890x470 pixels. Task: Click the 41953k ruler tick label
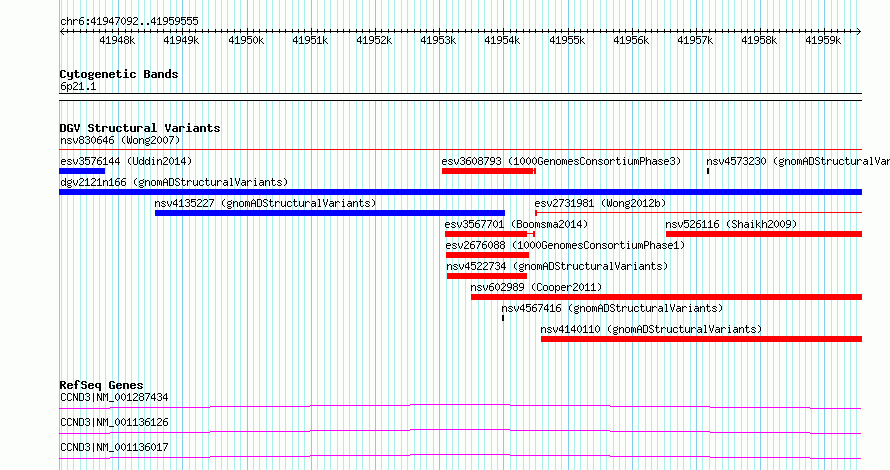click(x=438, y=40)
